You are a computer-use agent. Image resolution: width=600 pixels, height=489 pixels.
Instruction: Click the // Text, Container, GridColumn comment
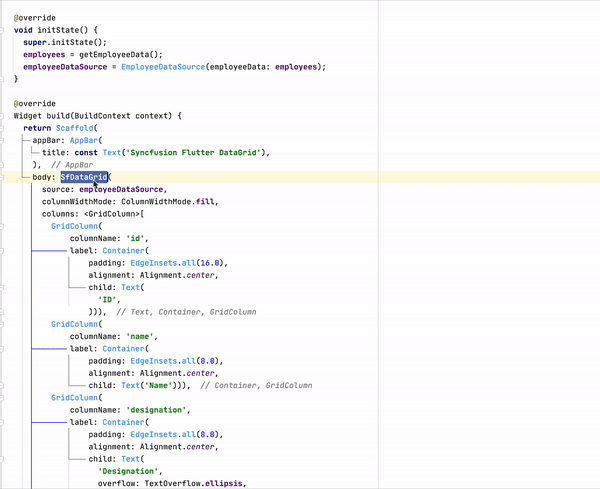[x=186, y=311]
